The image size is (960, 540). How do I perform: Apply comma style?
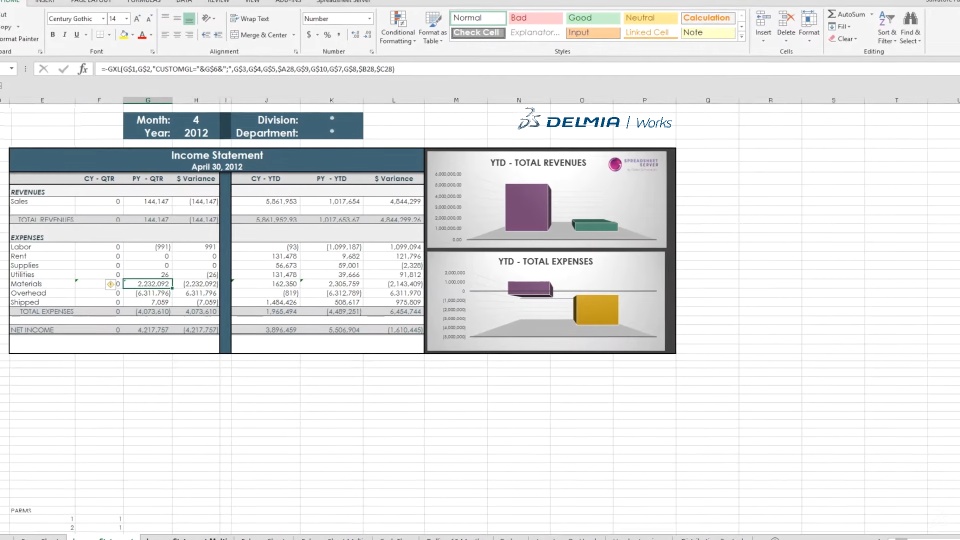[x=339, y=35]
